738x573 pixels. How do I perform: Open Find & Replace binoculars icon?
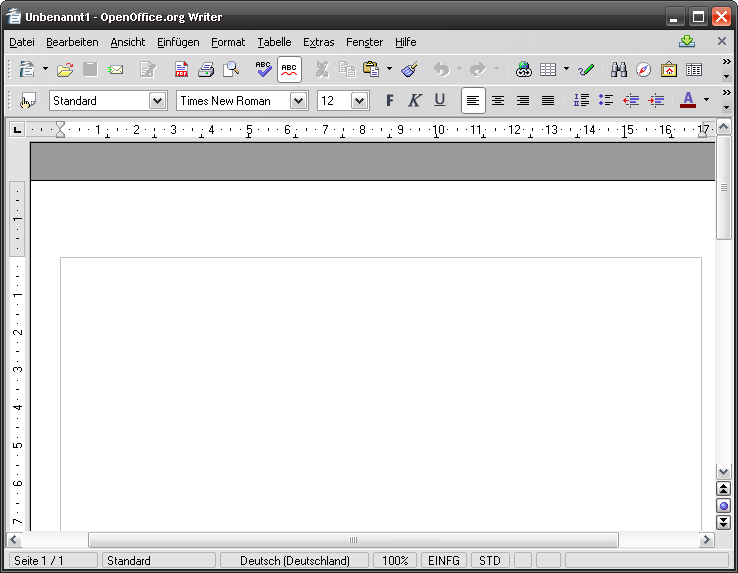pyautogui.click(x=619, y=70)
